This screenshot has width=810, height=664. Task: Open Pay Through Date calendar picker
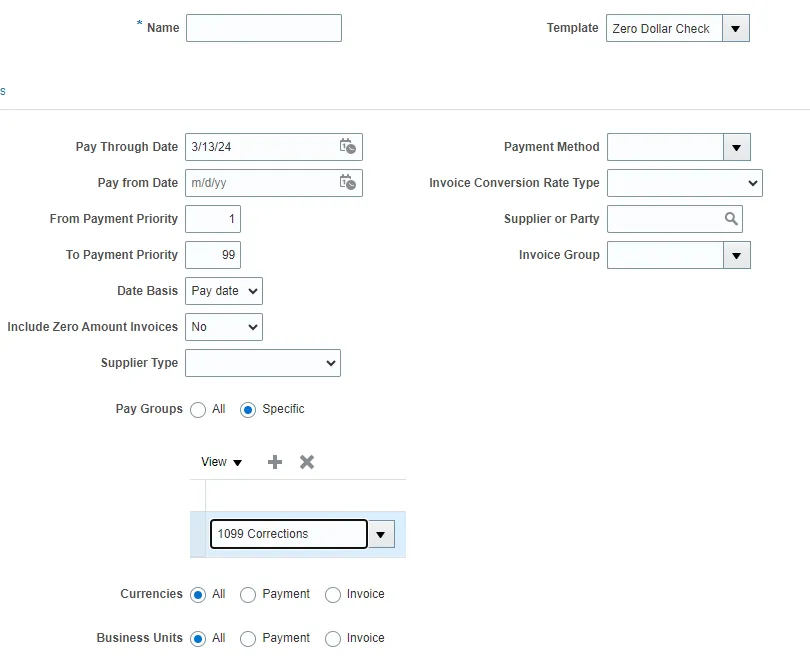[347, 147]
